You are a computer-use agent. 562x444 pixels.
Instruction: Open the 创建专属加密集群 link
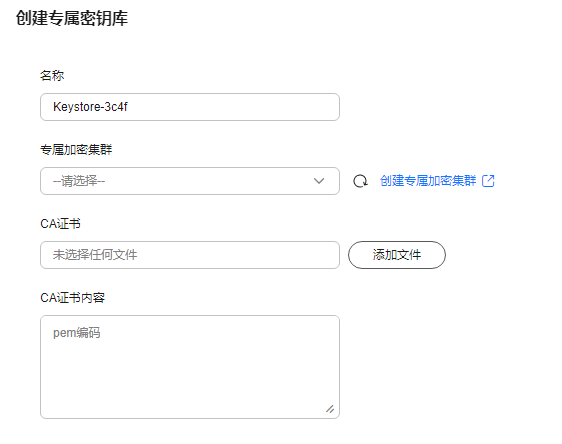(x=428, y=181)
